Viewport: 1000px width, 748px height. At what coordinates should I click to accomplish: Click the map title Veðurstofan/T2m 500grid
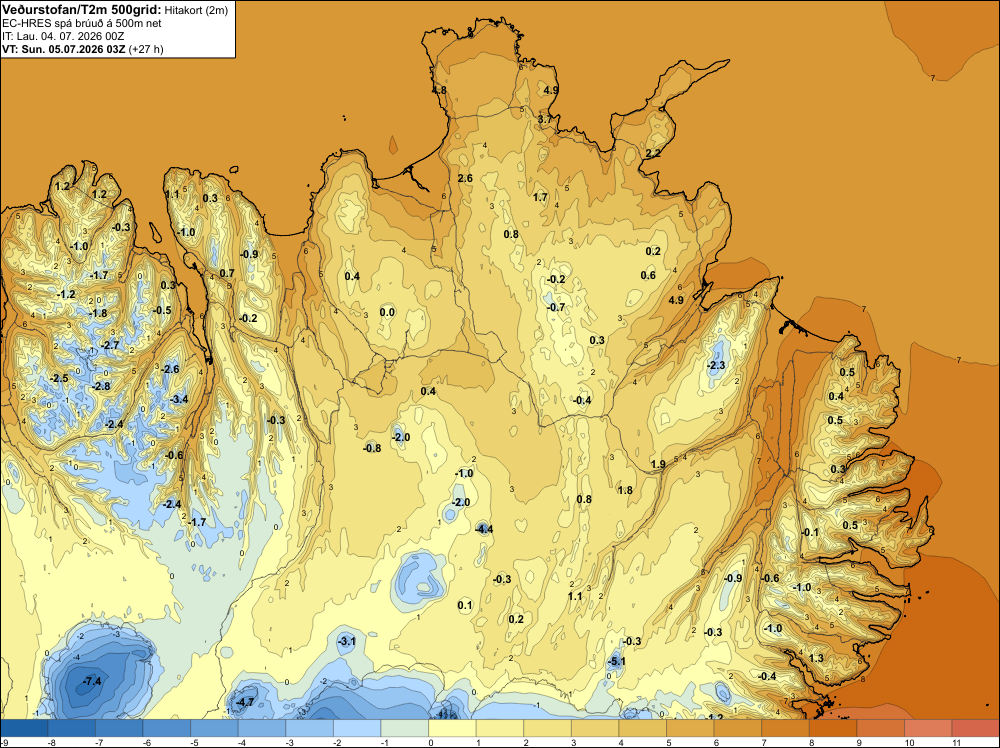(82, 10)
